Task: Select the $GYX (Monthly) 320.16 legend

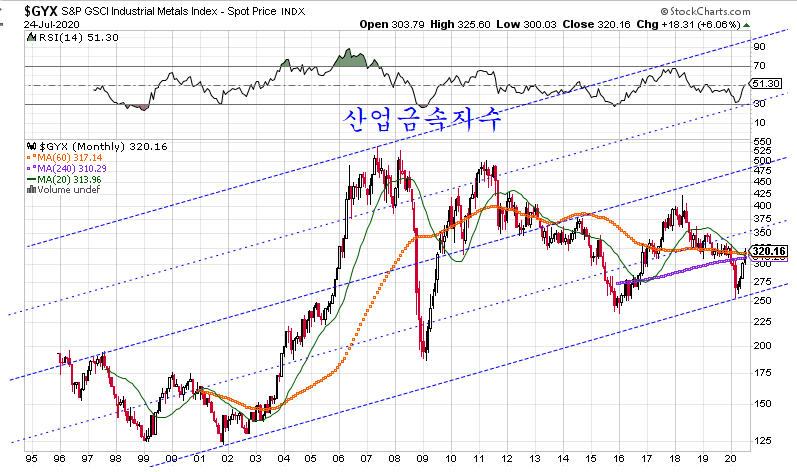Action: 103,146
